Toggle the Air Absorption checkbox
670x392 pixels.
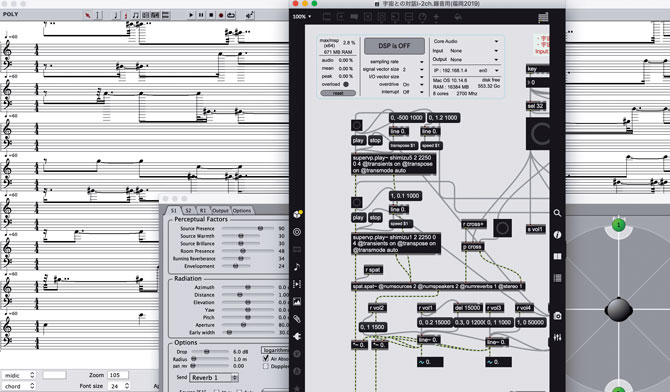266,359
